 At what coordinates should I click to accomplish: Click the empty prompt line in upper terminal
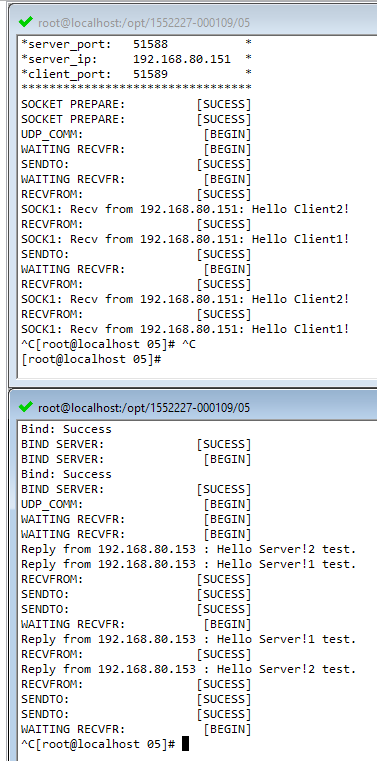(91, 359)
